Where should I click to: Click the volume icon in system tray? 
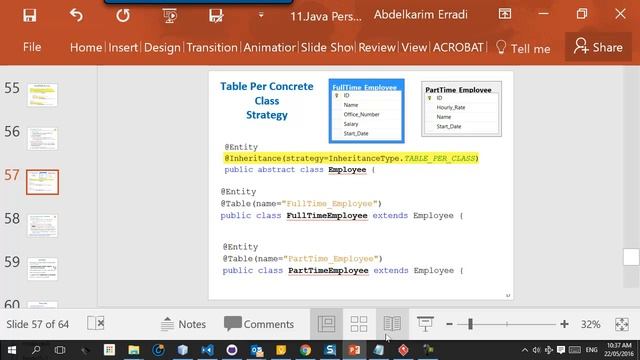536,350
